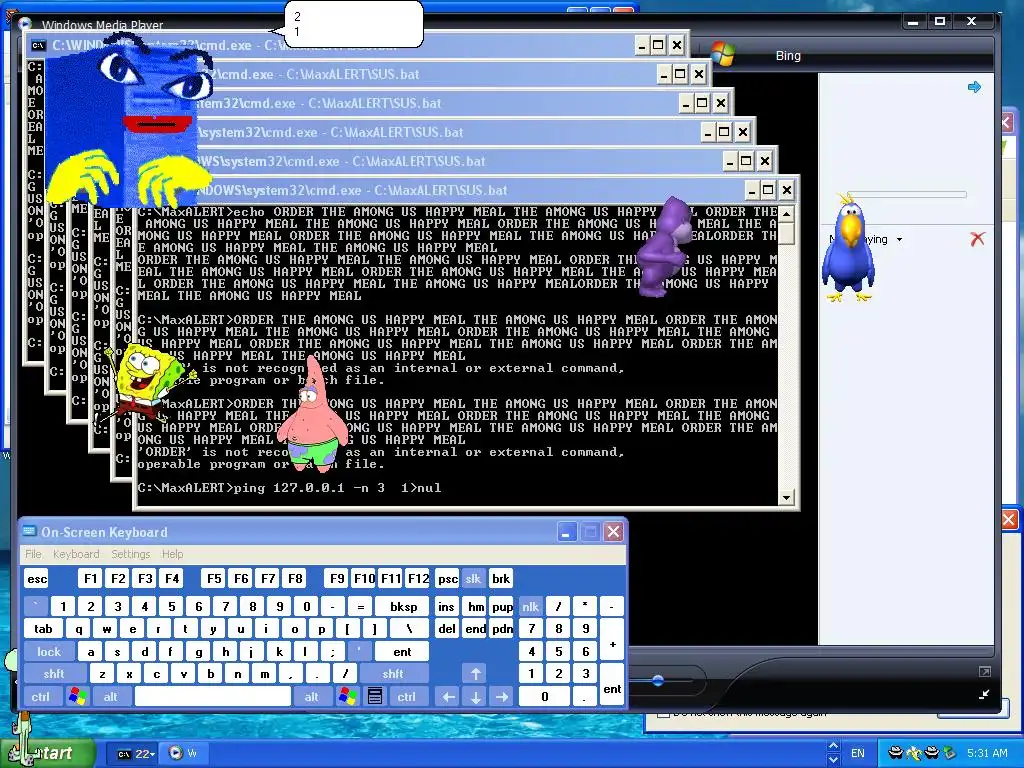Toggle the caps lock key on On-Screen Keyboard

pyautogui.click(x=49, y=651)
